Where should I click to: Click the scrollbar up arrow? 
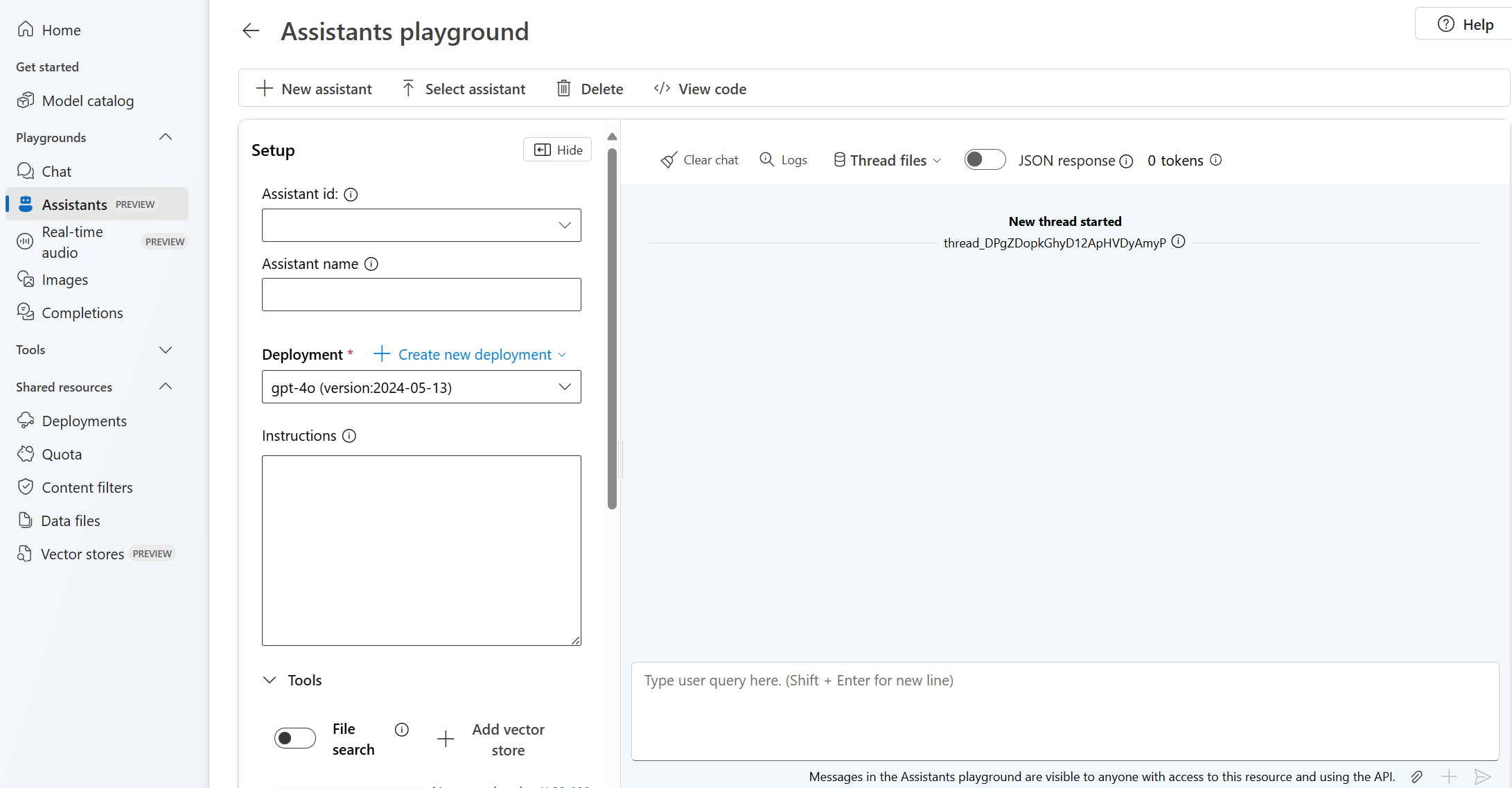[x=612, y=137]
